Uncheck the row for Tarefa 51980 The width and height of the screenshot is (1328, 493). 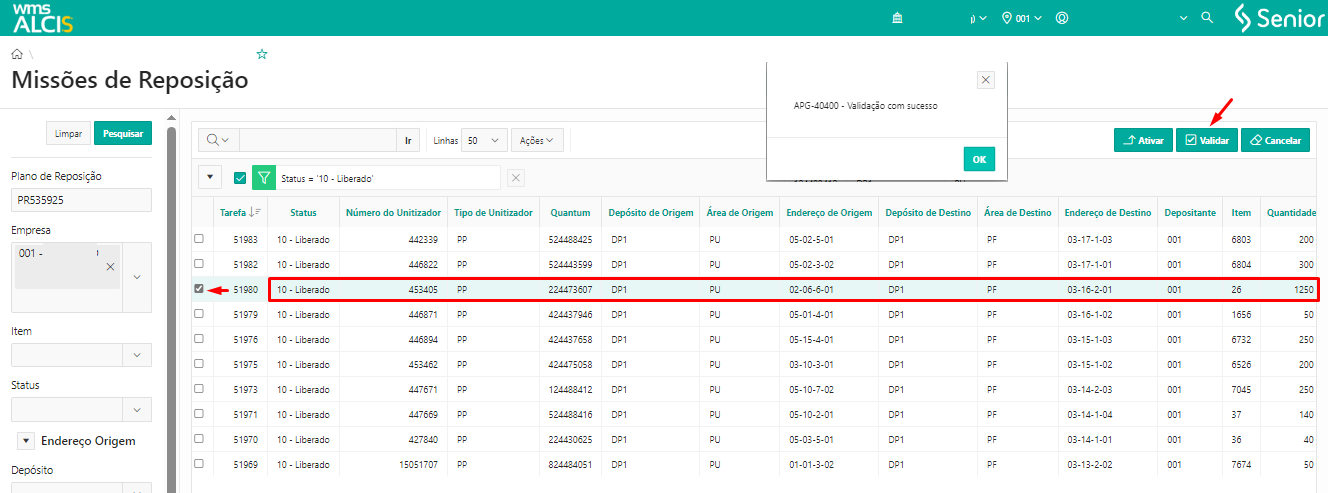click(x=199, y=289)
